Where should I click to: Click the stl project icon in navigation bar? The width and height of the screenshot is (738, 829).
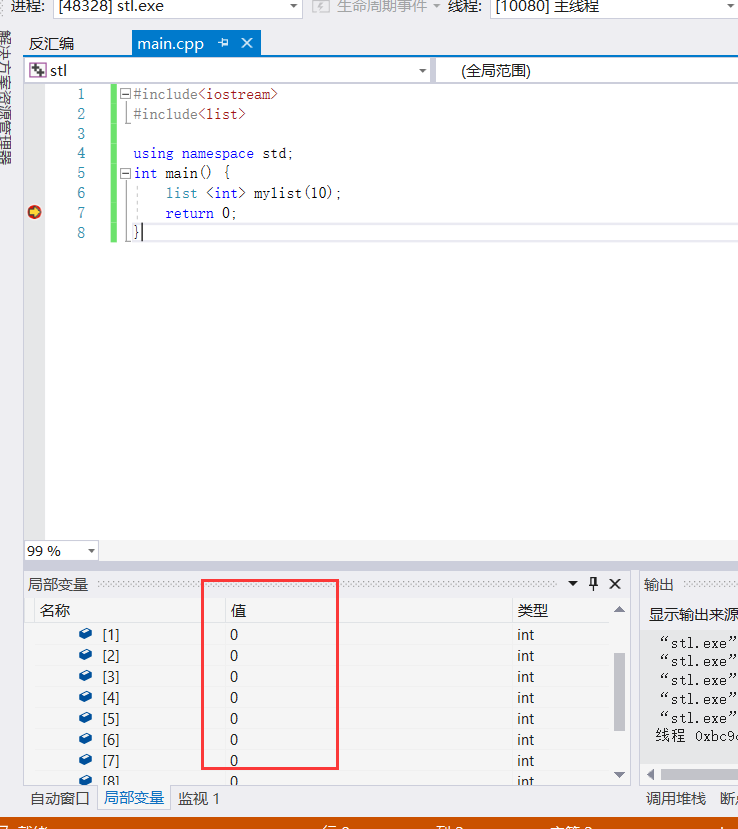coord(38,70)
